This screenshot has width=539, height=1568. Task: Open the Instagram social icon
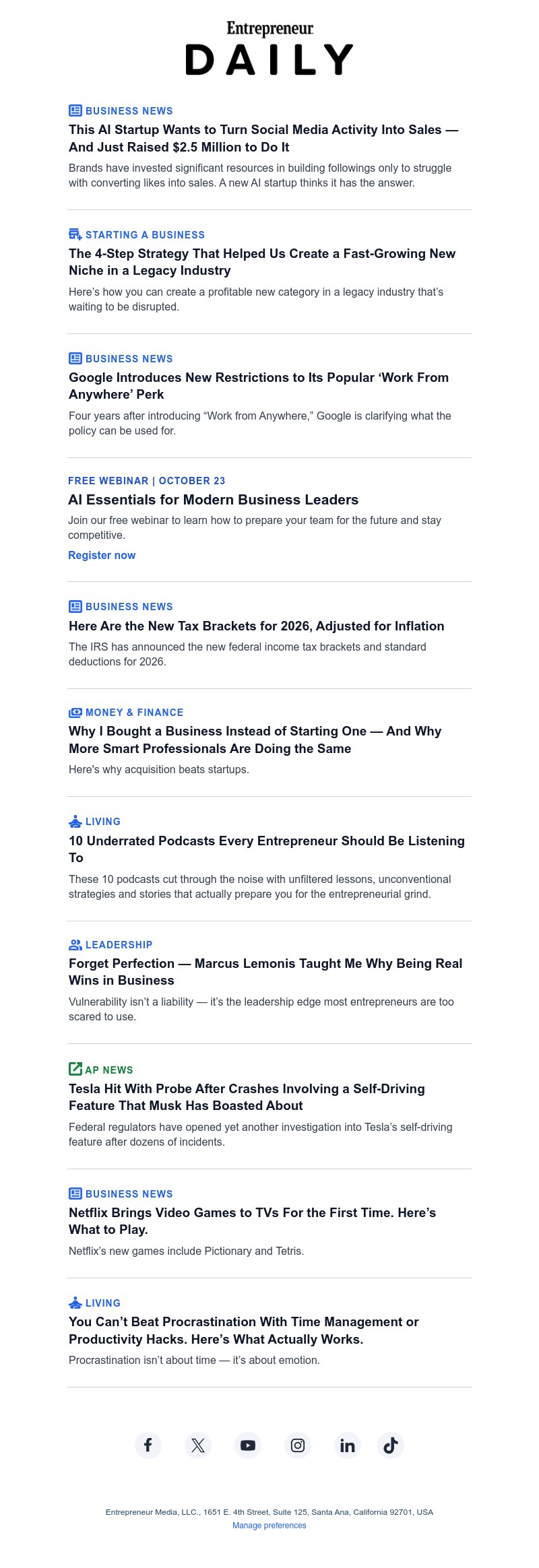(x=298, y=1445)
